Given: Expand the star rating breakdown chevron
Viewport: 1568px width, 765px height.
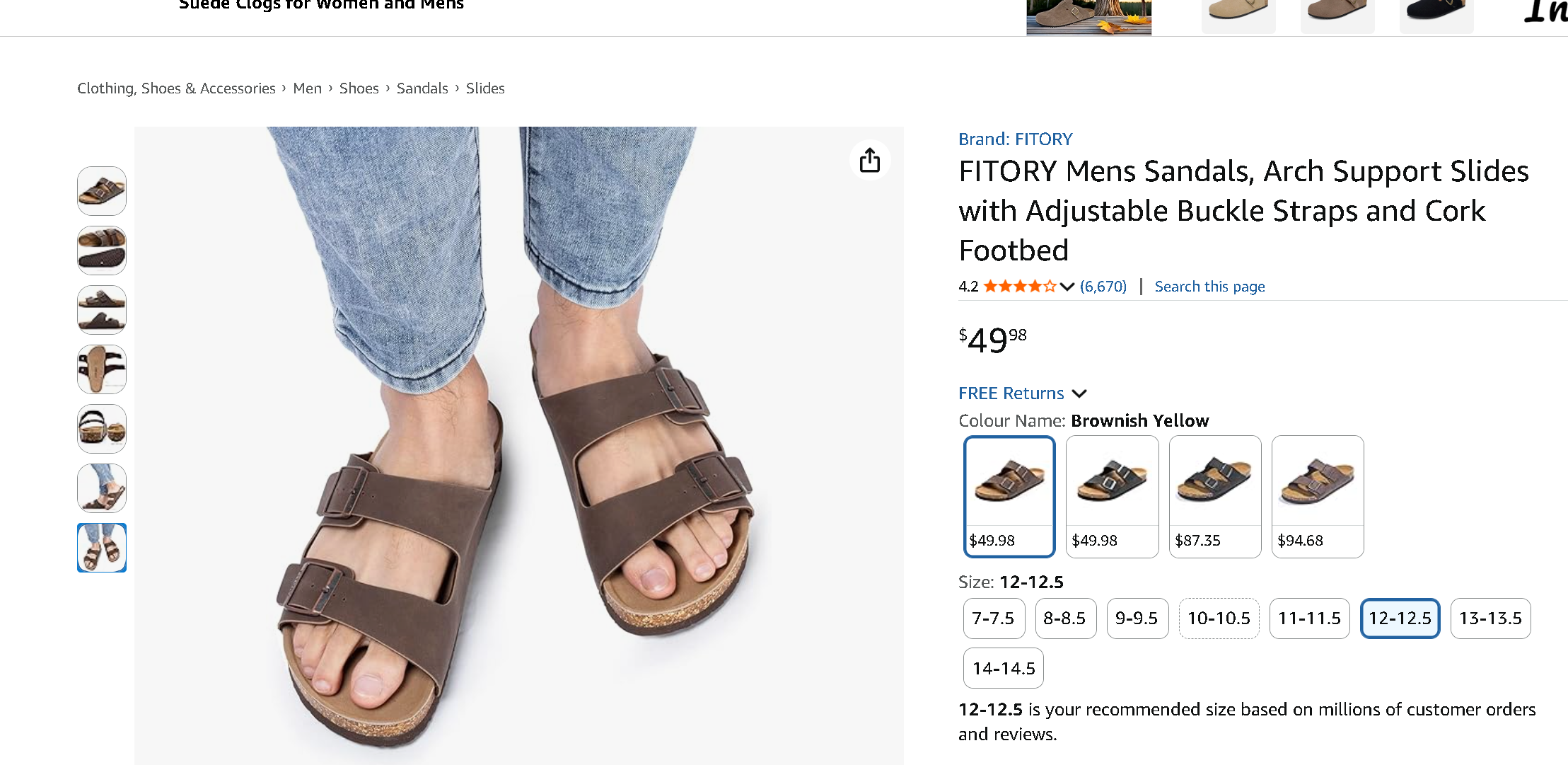Looking at the screenshot, I should [1067, 287].
